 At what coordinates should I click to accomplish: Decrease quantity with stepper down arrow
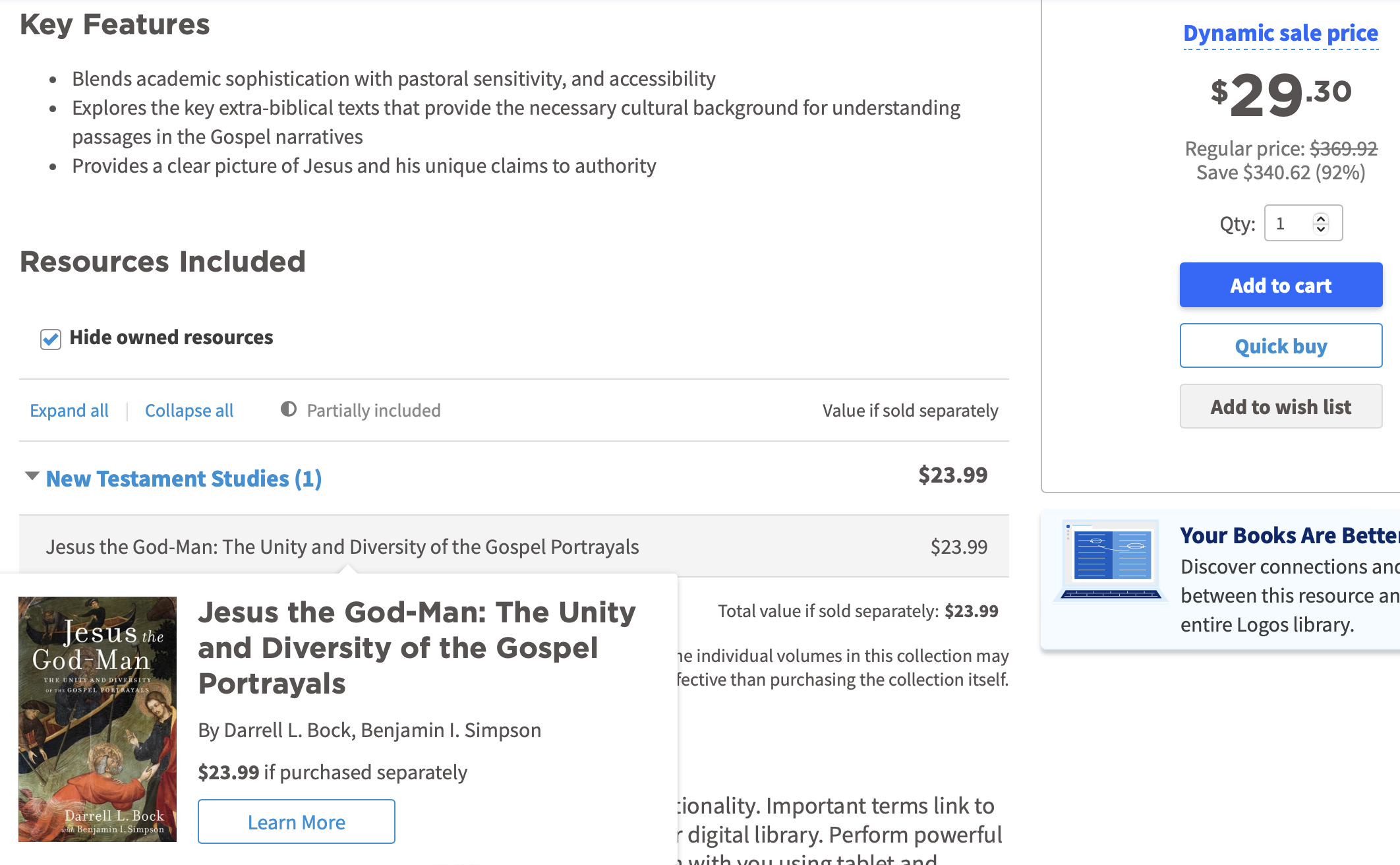tap(1320, 229)
